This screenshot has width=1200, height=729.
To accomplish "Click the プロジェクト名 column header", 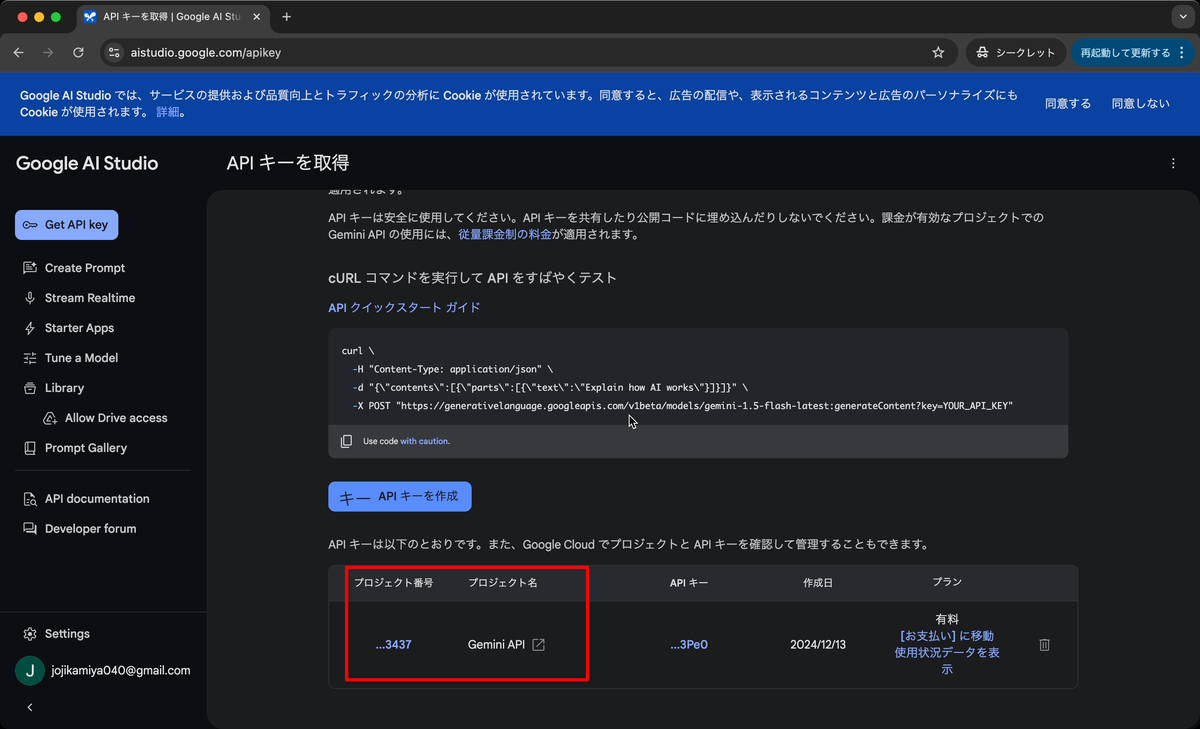I will pyautogui.click(x=503, y=582).
